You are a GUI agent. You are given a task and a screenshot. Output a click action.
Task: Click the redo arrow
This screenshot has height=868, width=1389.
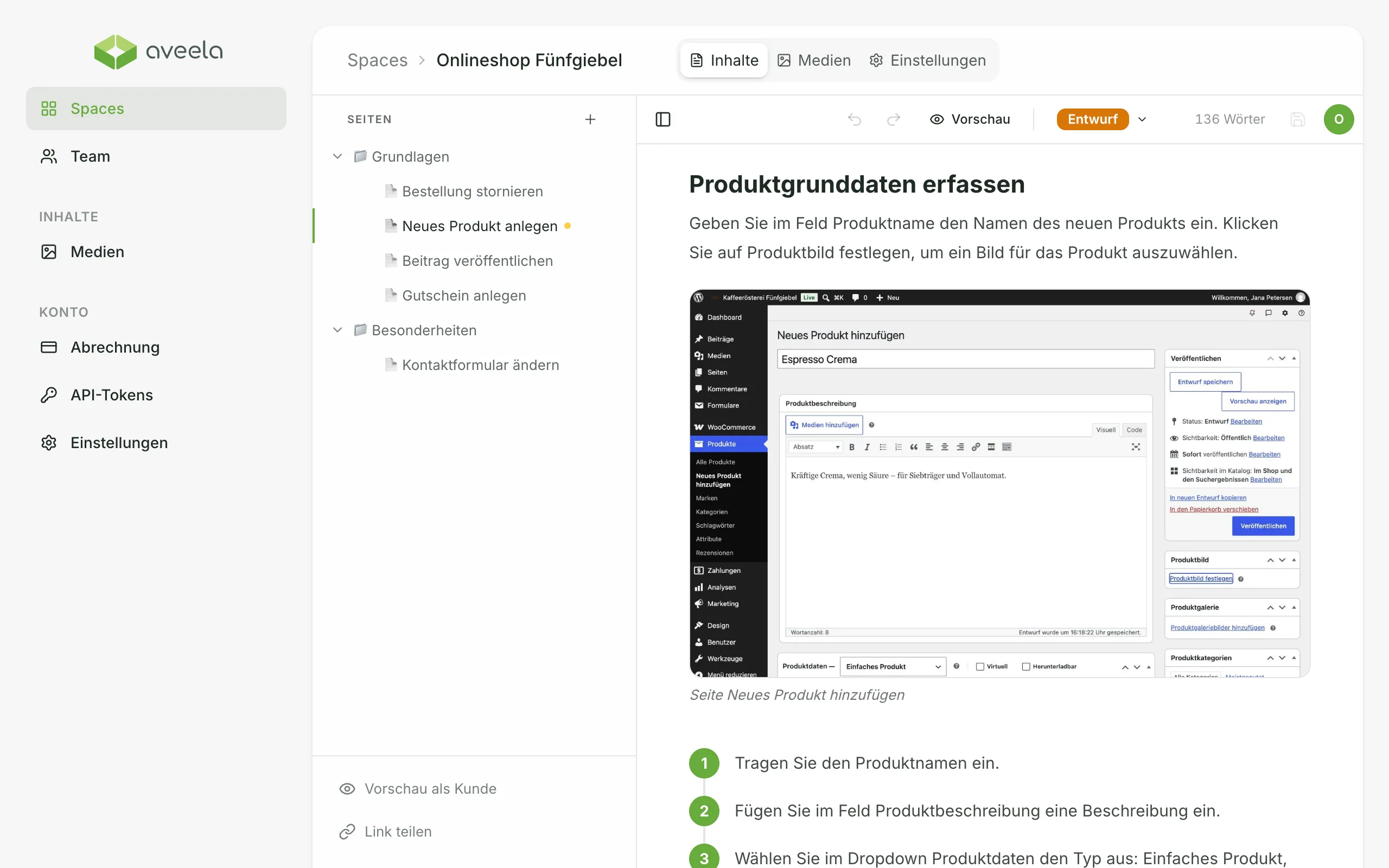pos(894,119)
